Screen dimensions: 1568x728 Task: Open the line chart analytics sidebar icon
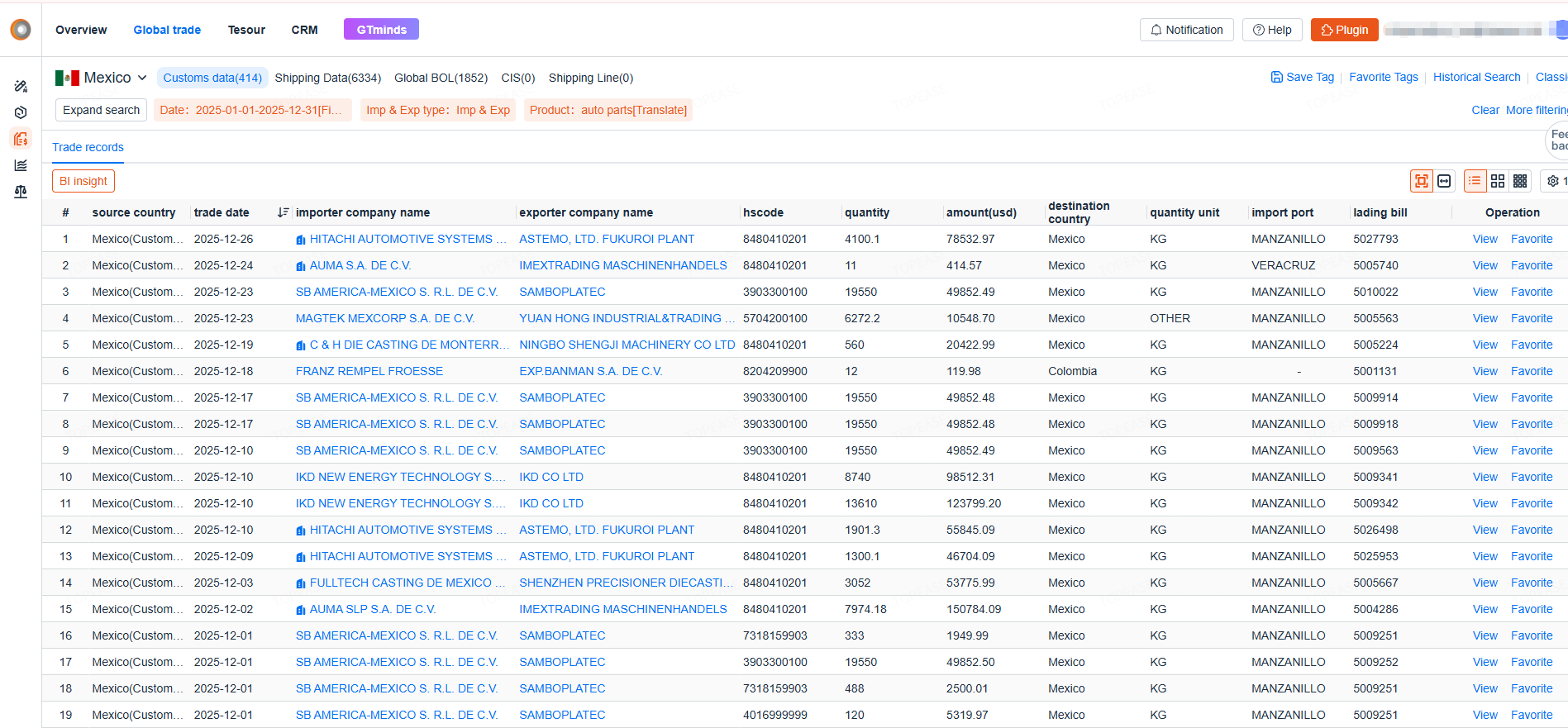click(21, 165)
